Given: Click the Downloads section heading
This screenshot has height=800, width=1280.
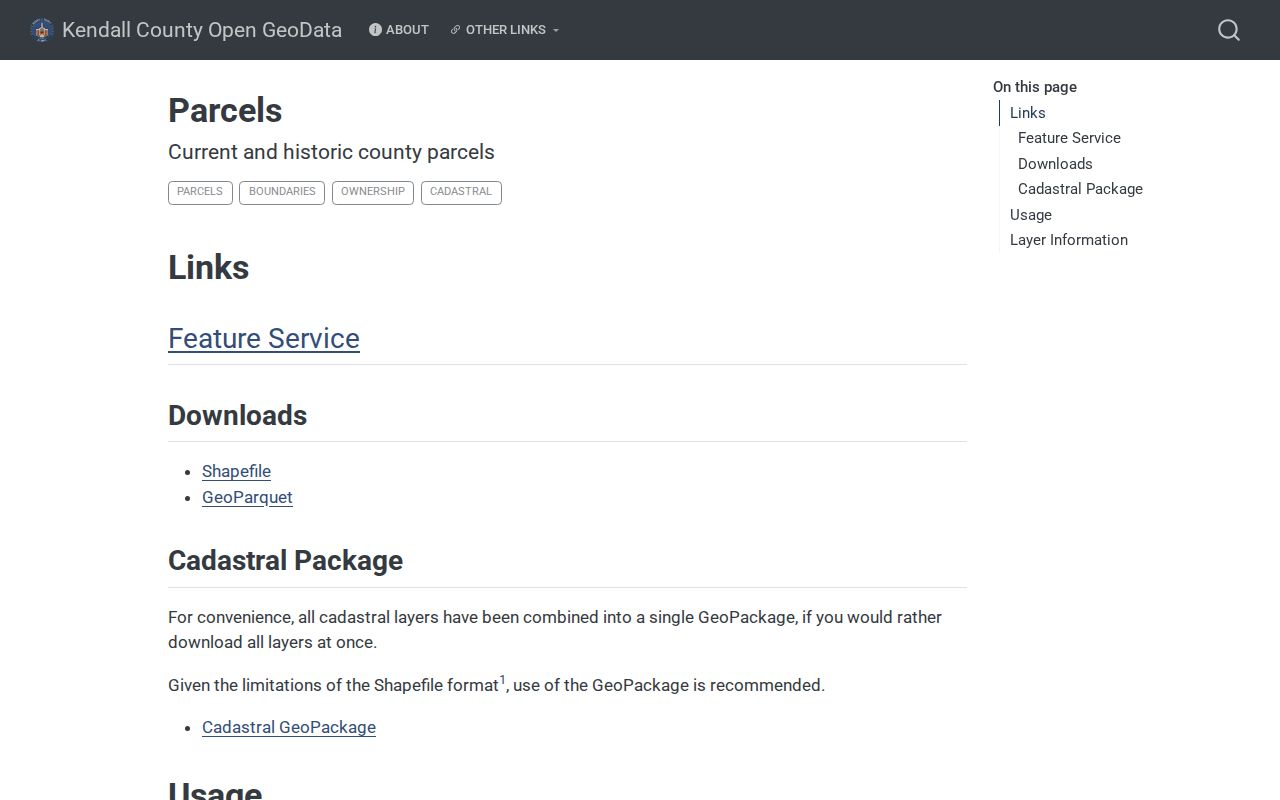Looking at the screenshot, I should [238, 415].
